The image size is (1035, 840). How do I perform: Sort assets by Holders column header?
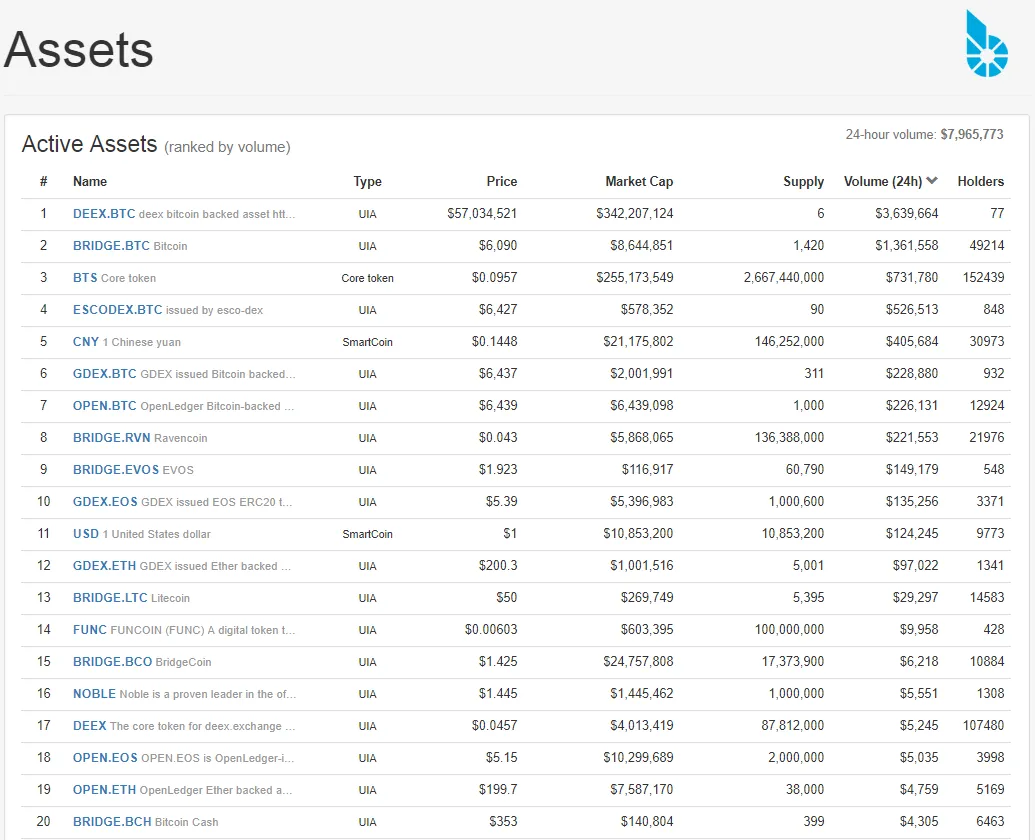pos(980,181)
